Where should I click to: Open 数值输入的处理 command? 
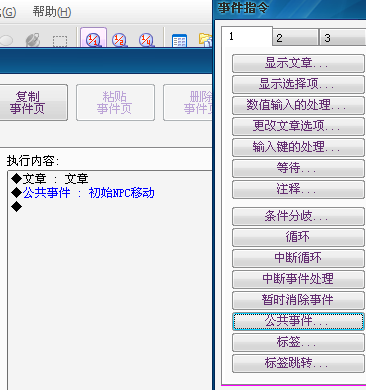(x=298, y=105)
